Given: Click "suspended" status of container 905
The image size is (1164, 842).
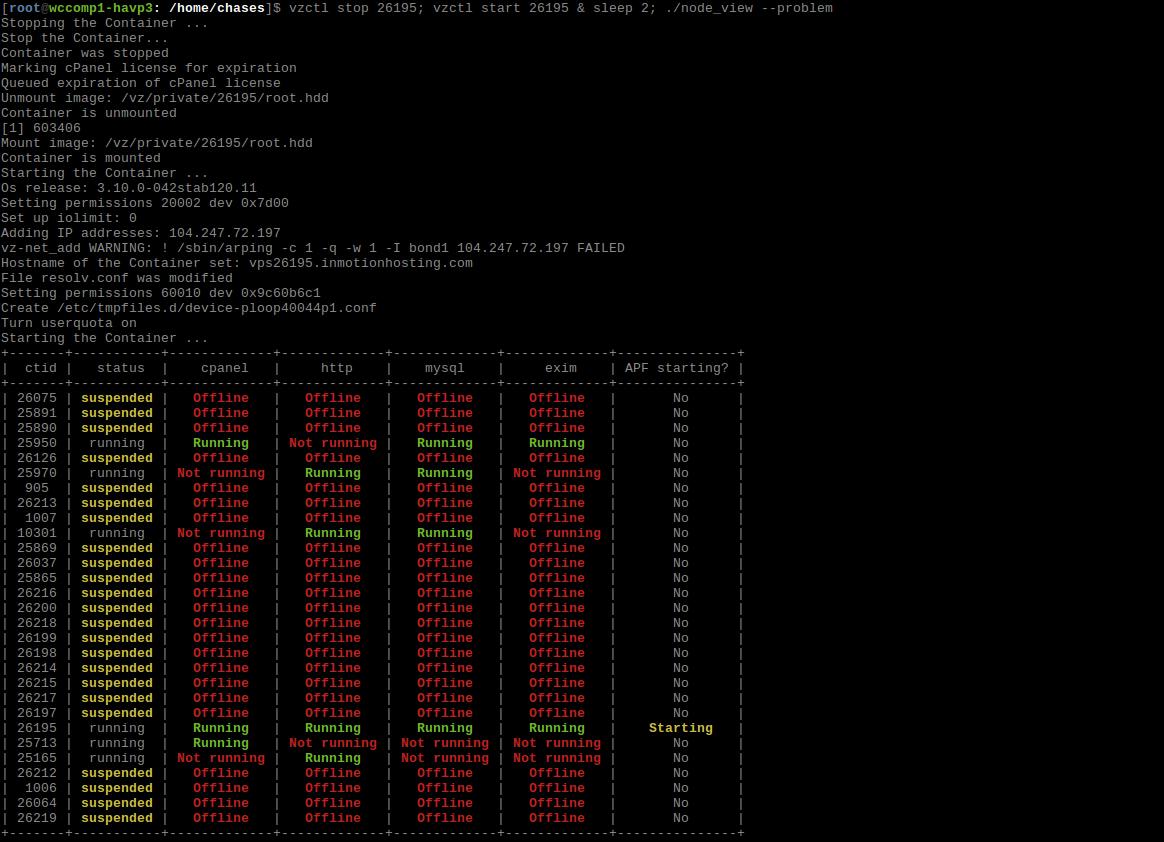Looking at the screenshot, I should click(117, 488).
